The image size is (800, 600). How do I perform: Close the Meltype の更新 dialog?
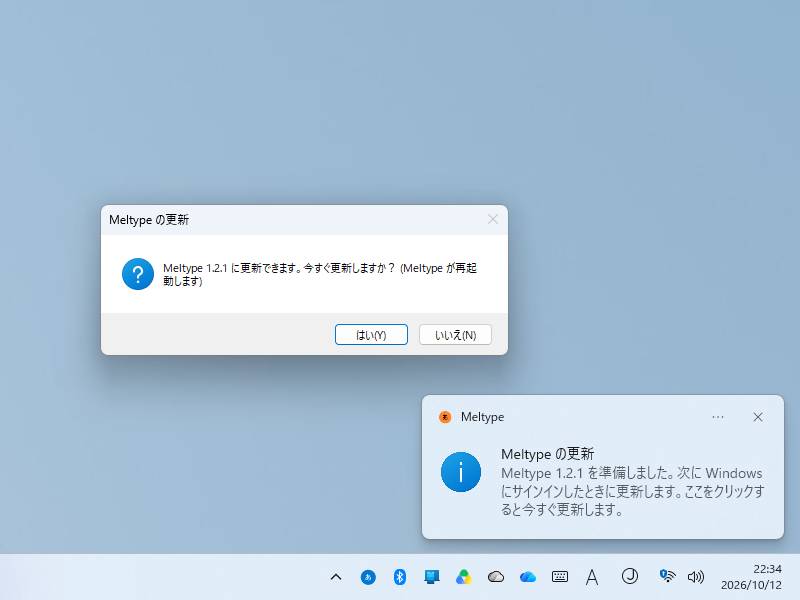493,219
